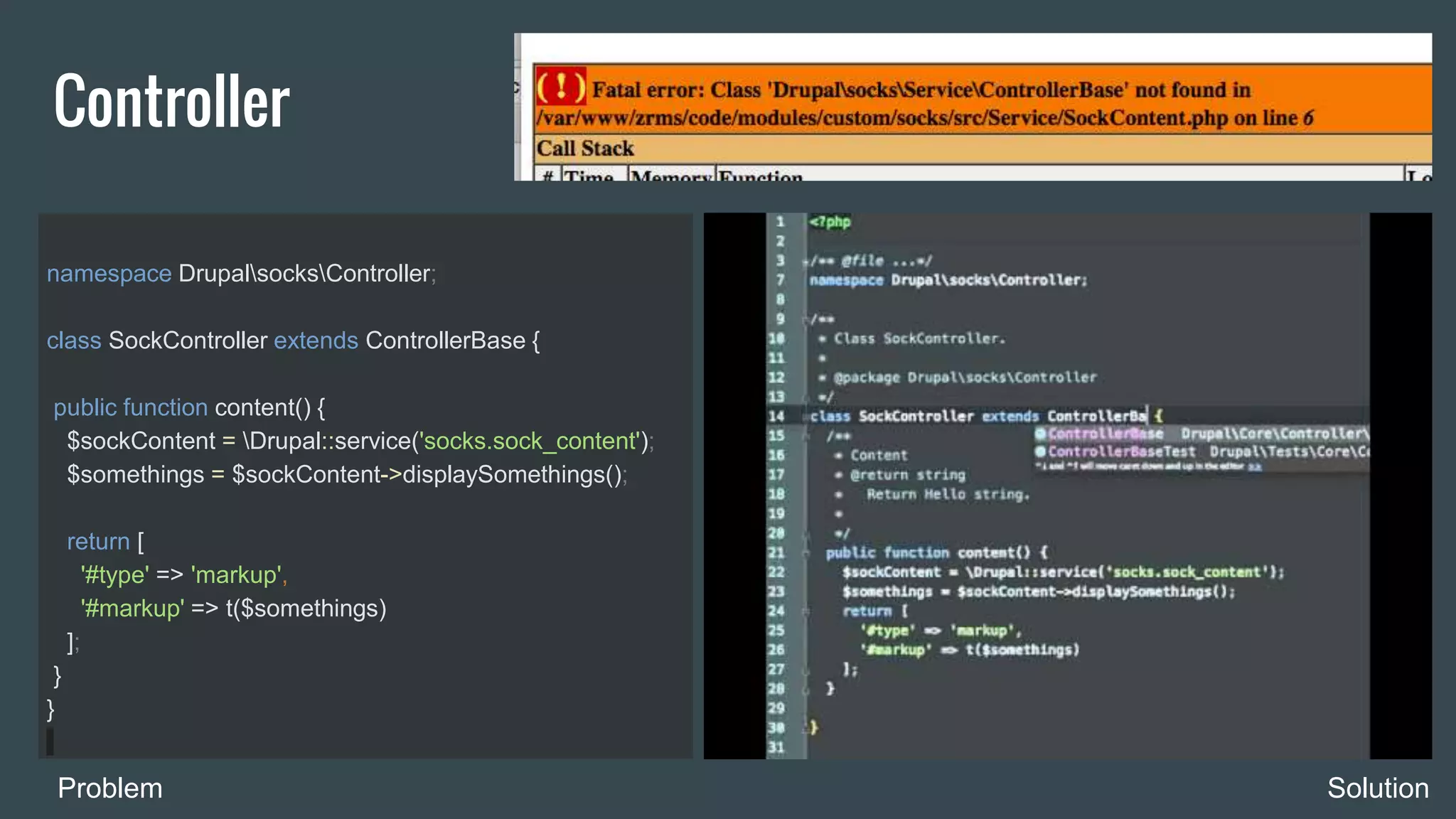This screenshot has width=1456, height=819.
Task: Click '* Class SockController.' comment on line 10
Action: (912, 338)
